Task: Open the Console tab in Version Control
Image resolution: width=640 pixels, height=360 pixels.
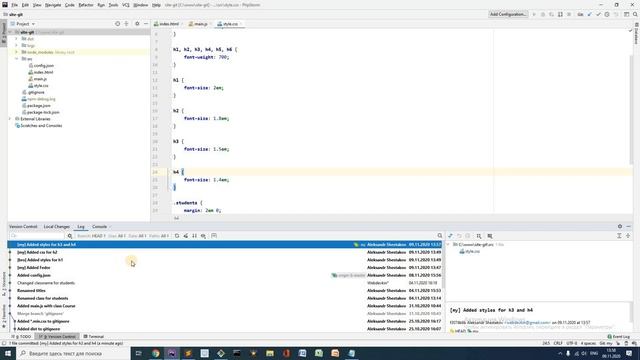Action: [x=99, y=227]
